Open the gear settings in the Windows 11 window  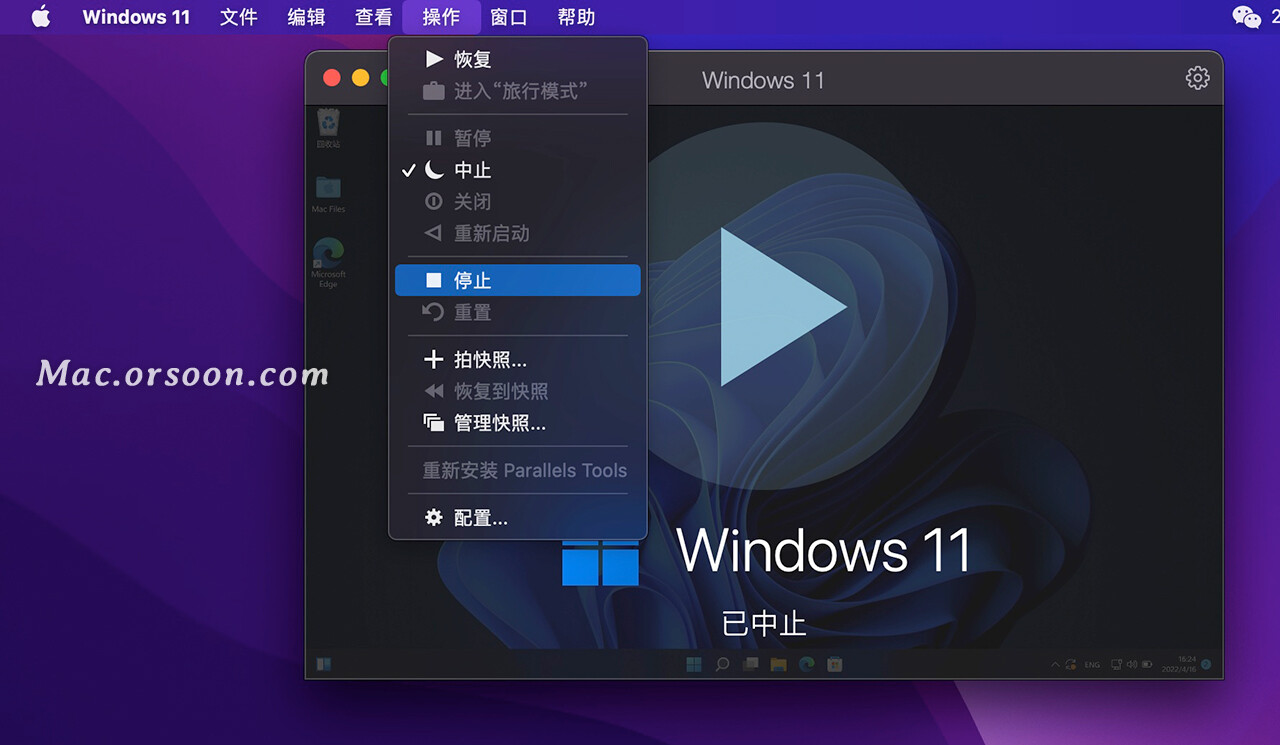[1197, 79]
